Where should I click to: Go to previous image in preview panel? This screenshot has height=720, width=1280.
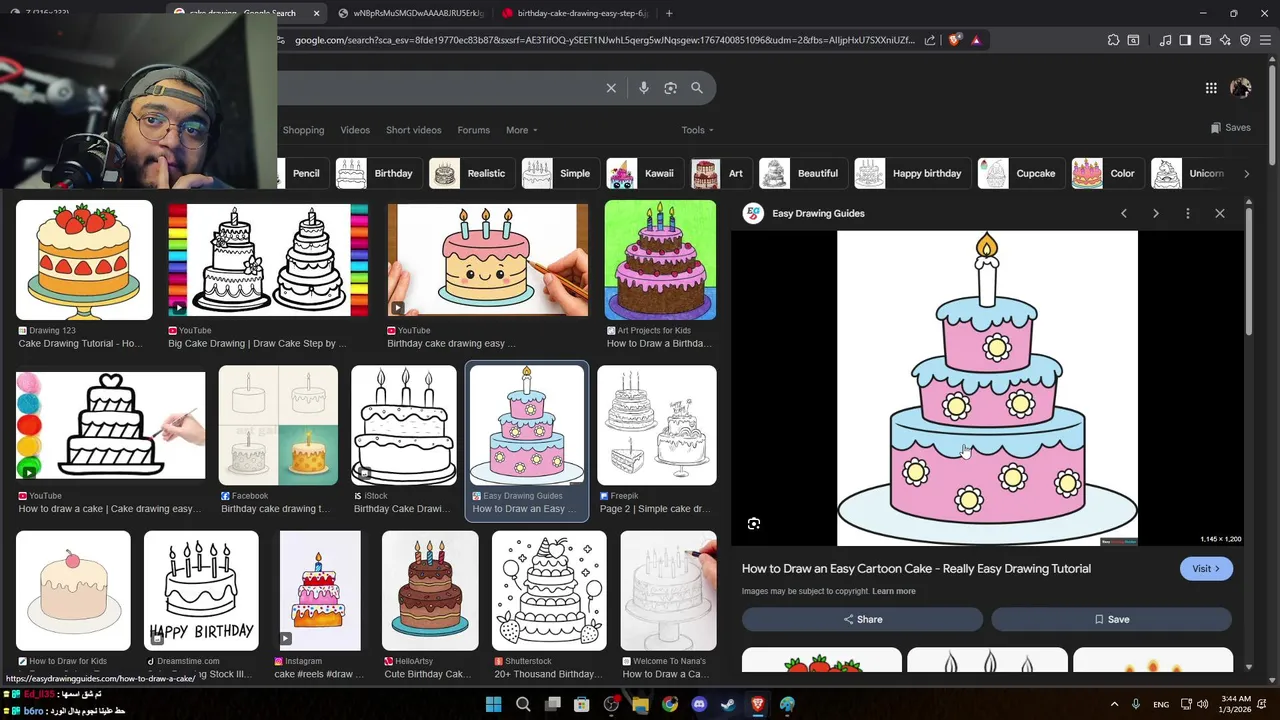click(1124, 213)
